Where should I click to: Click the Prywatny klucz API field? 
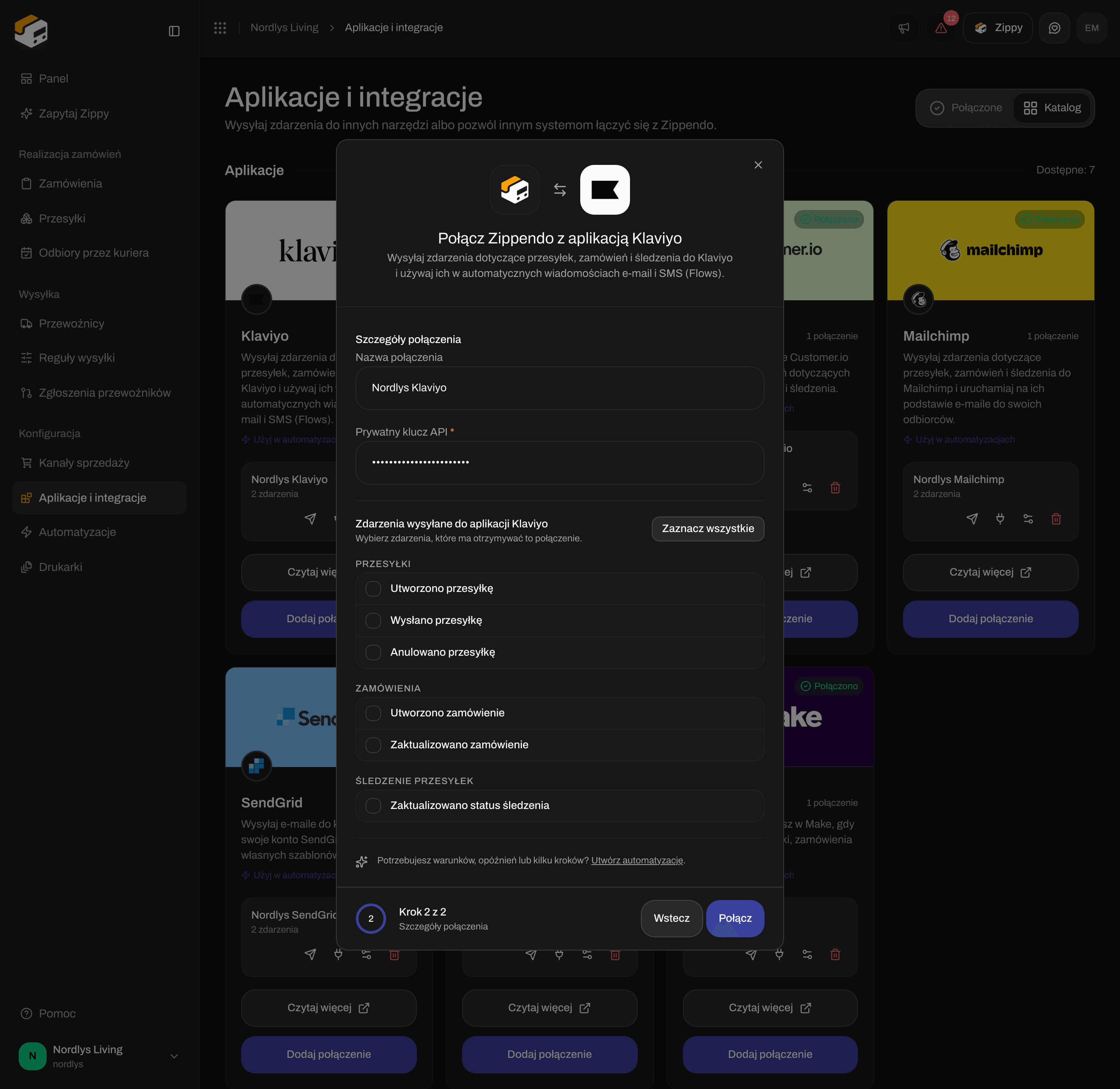(x=560, y=462)
